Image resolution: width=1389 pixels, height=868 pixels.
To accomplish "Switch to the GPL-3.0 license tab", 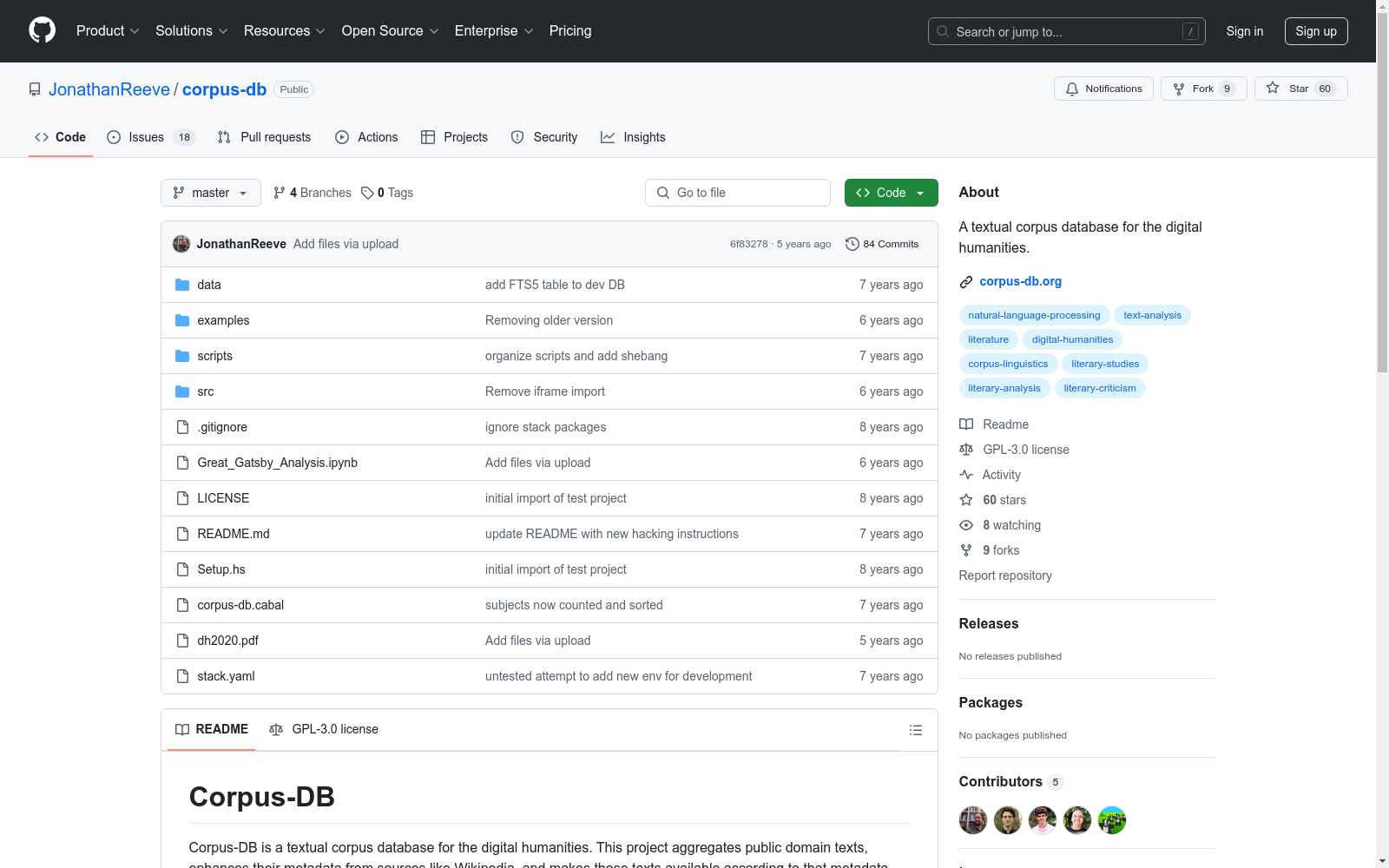I will point(324,729).
